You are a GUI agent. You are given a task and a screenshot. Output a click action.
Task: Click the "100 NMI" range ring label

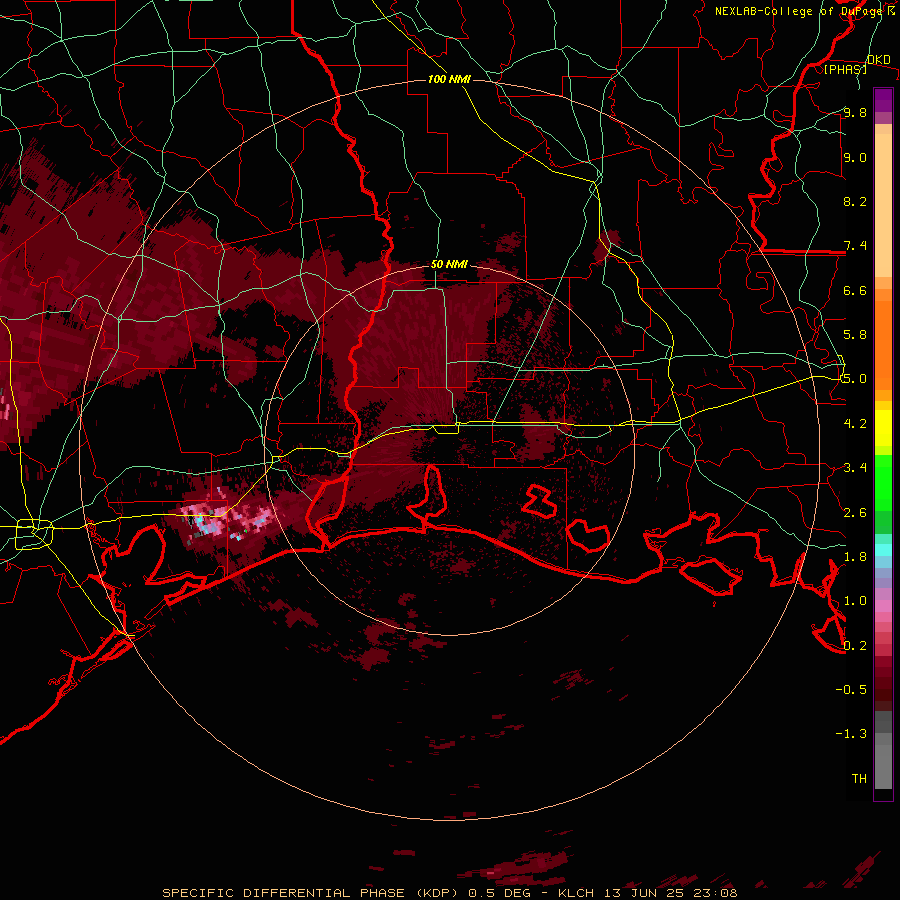tap(449, 79)
